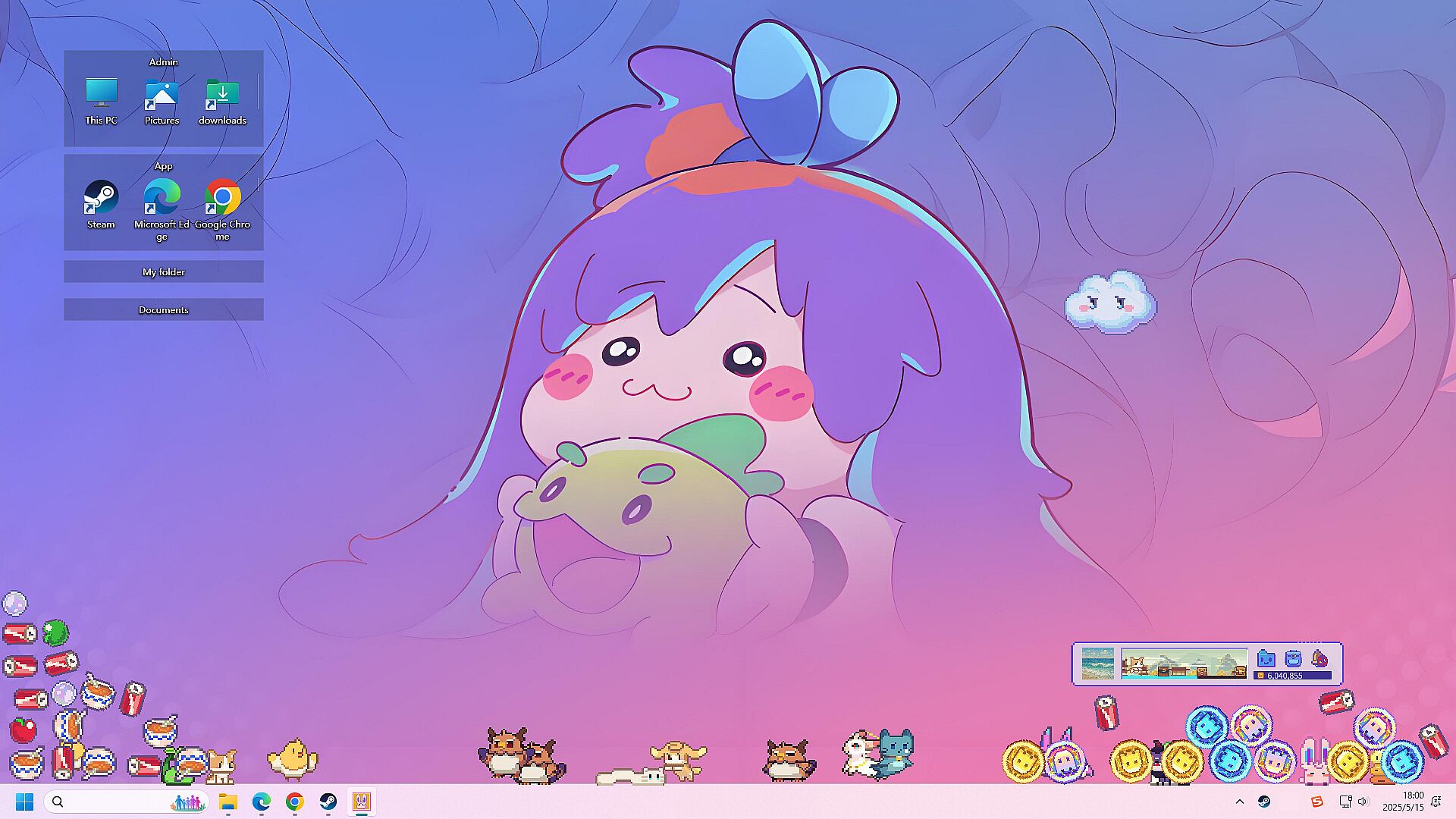Show hidden system tray icons chevron

[x=1240, y=802]
